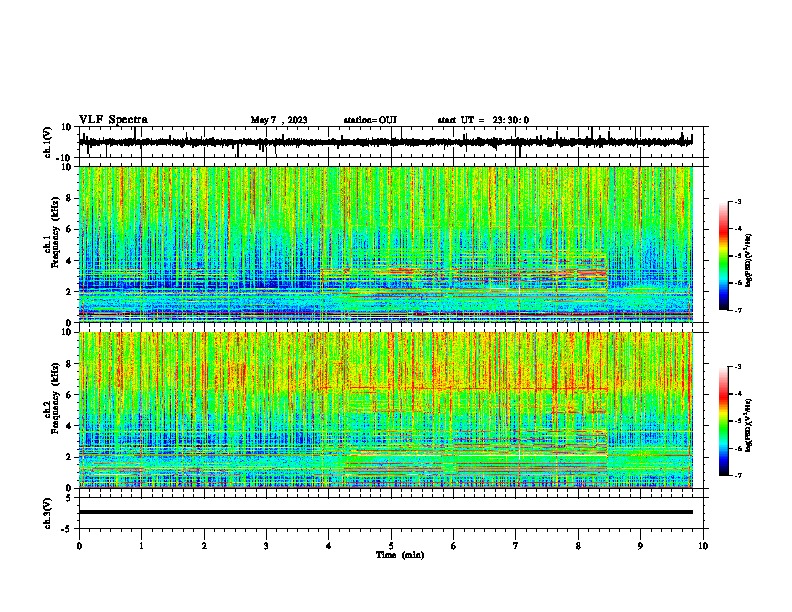Click time axis tick label "2"

204,546
